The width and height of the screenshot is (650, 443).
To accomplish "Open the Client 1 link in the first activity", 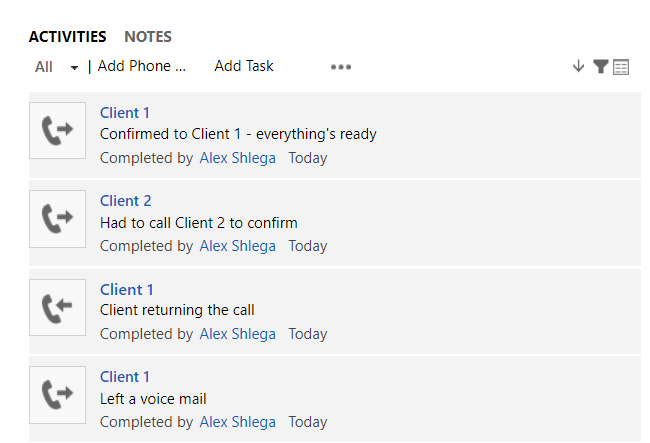I will 125,113.
